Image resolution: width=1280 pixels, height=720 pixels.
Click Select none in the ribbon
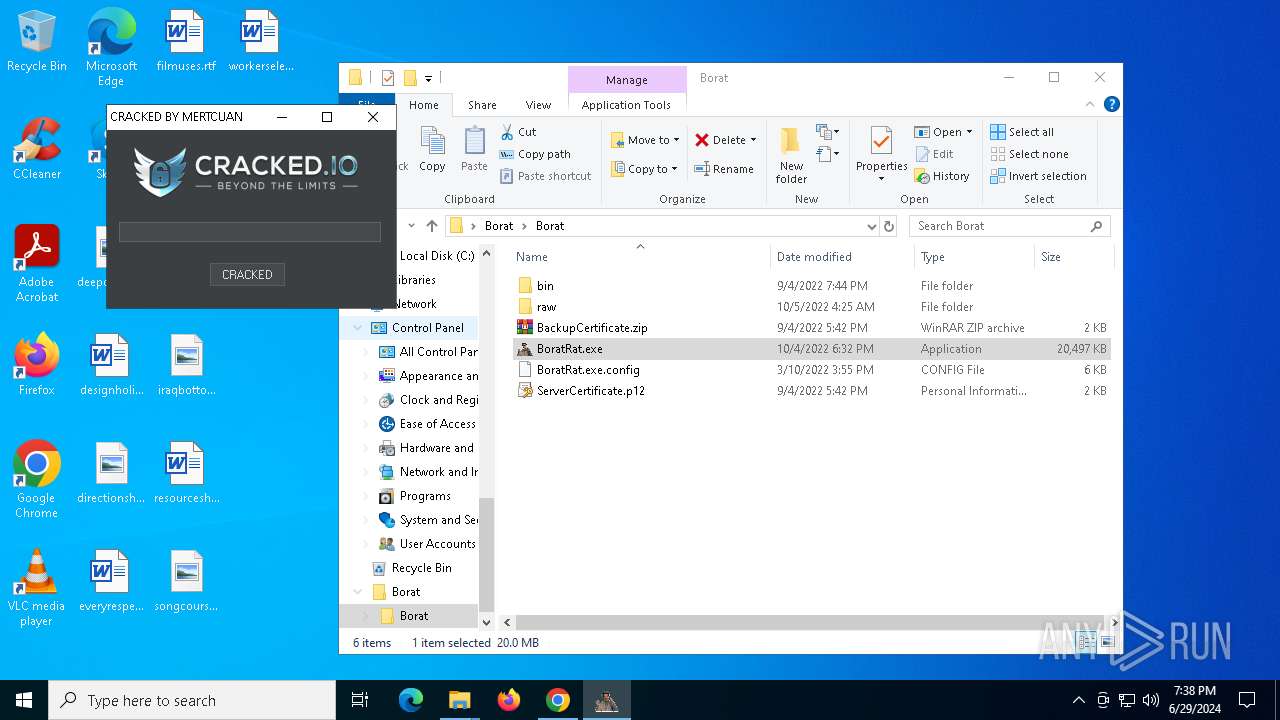(1029, 154)
